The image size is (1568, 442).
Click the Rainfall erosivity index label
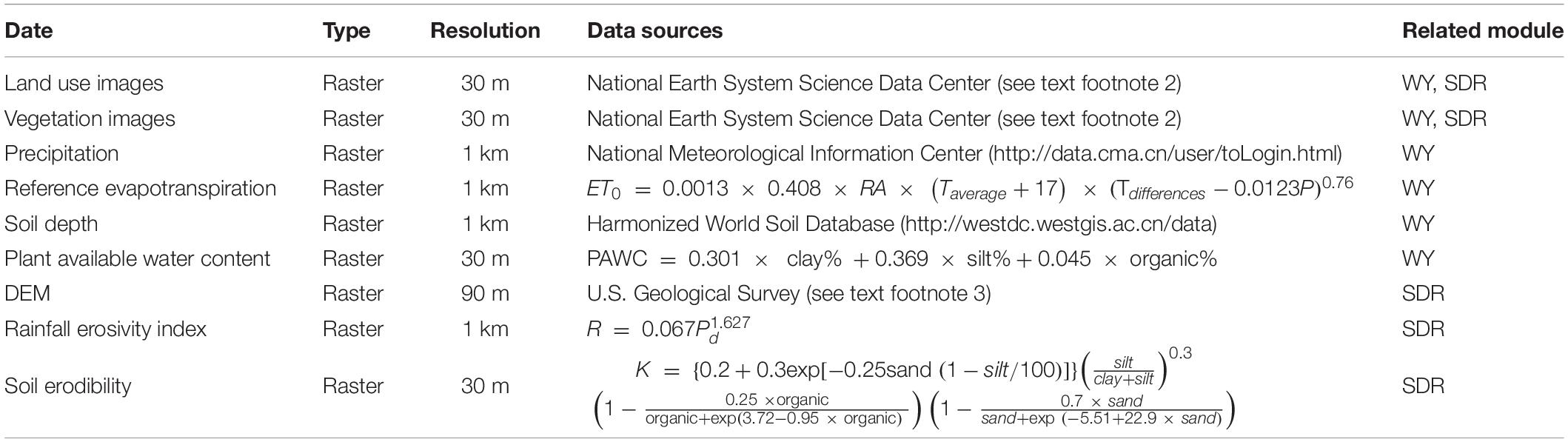pyautogui.click(x=105, y=329)
